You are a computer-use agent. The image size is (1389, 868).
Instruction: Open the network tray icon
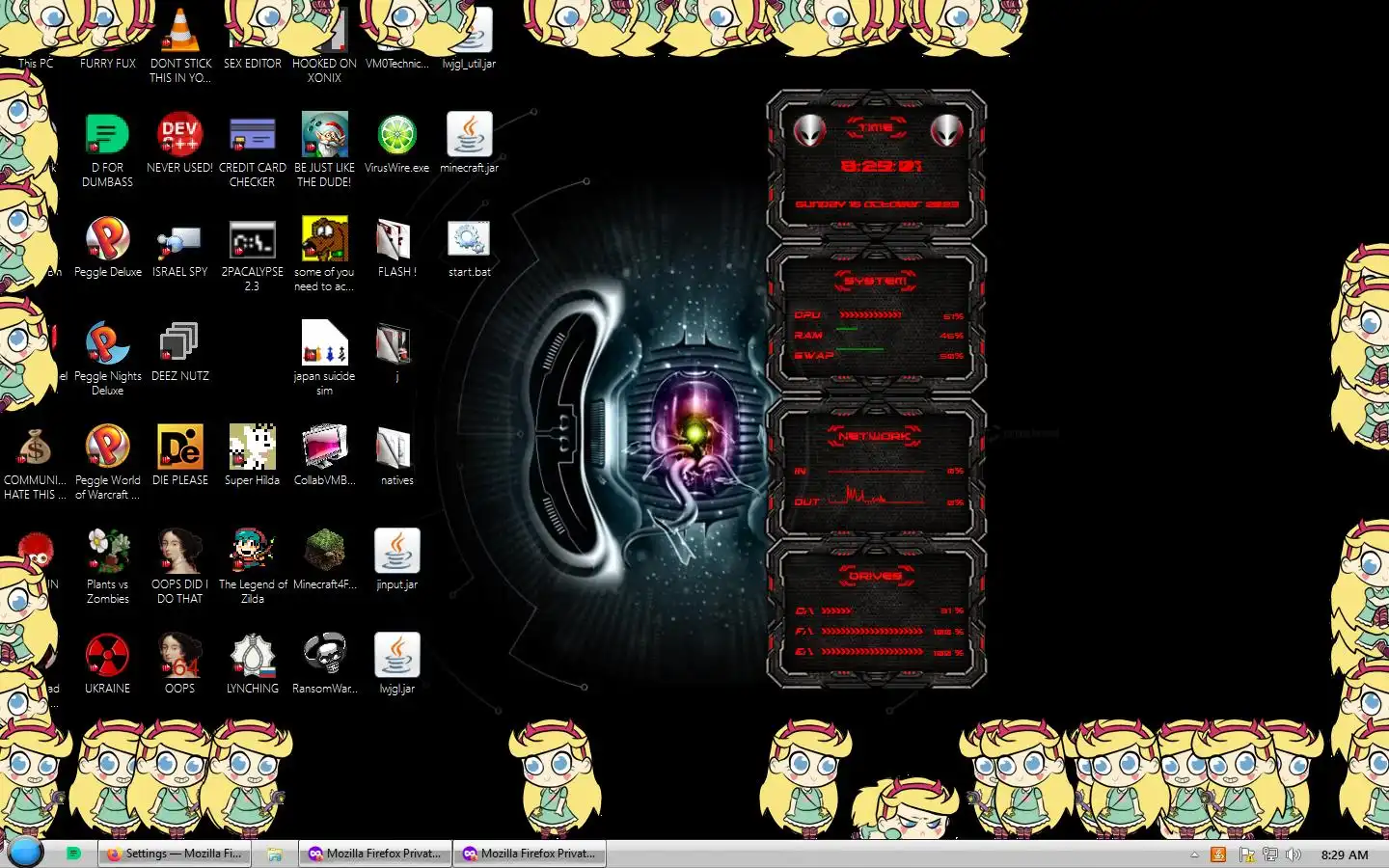pos(1270,854)
